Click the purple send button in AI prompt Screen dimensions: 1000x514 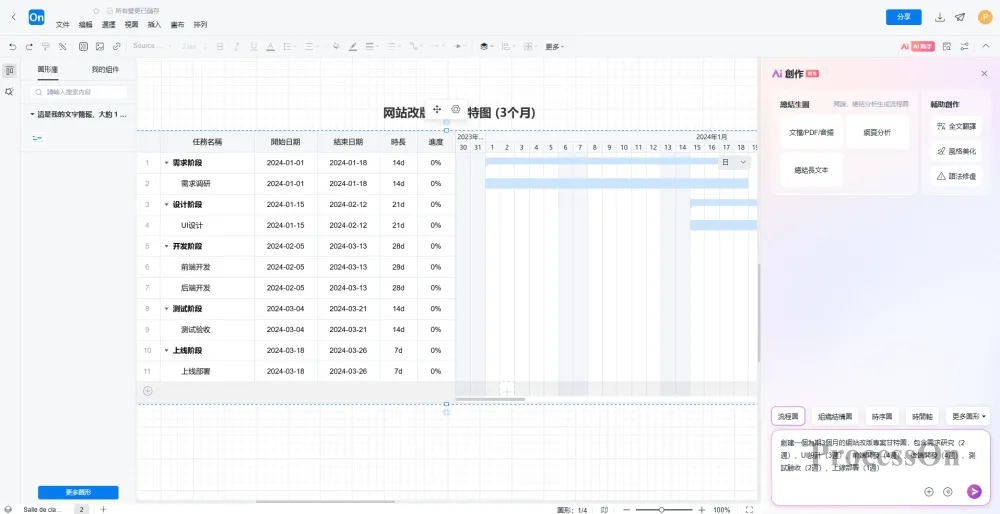tap(974, 491)
